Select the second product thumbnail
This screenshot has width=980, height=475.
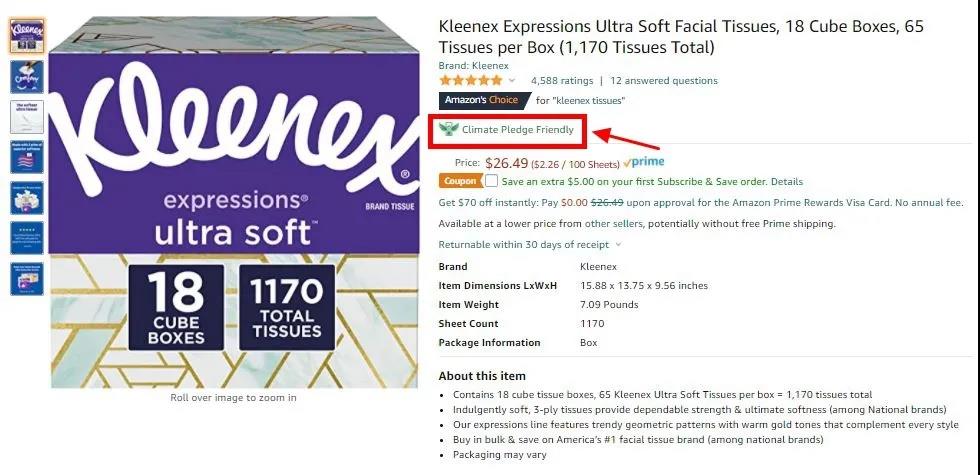[x=27, y=76]
